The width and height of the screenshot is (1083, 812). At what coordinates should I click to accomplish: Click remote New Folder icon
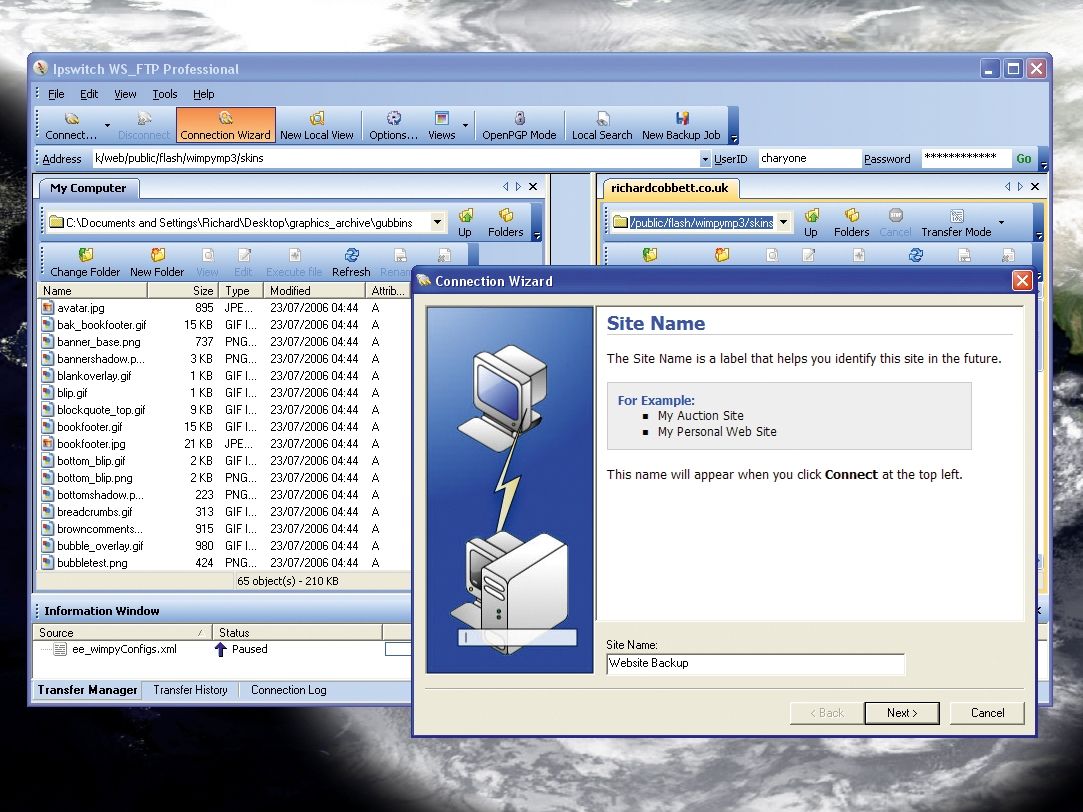[722, 255]
